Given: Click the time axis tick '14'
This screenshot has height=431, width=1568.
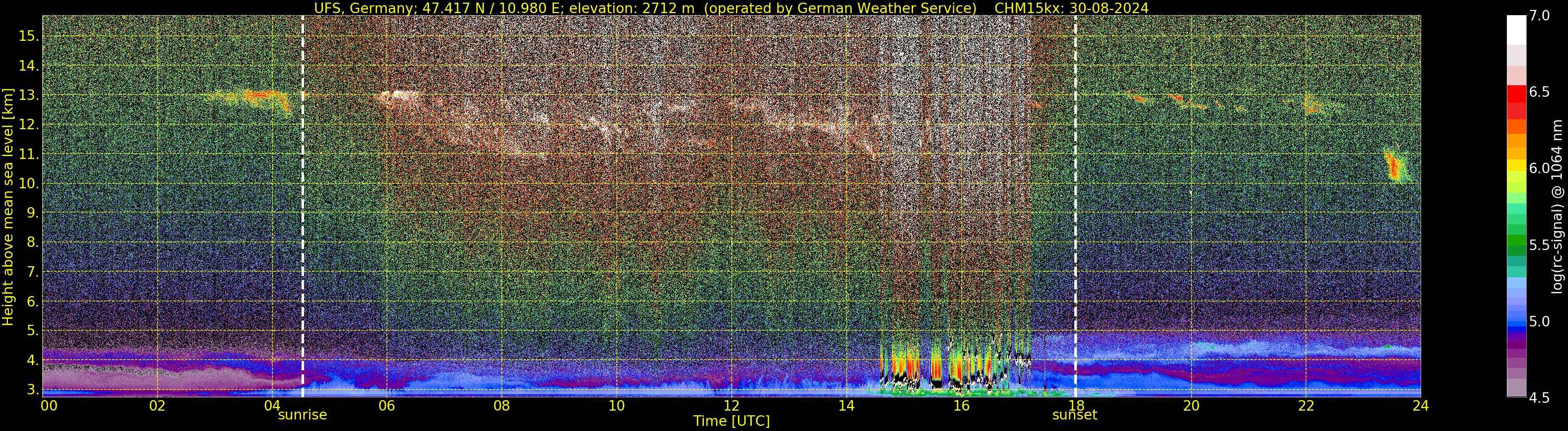Looking at the screenshot, I should 846,405.
